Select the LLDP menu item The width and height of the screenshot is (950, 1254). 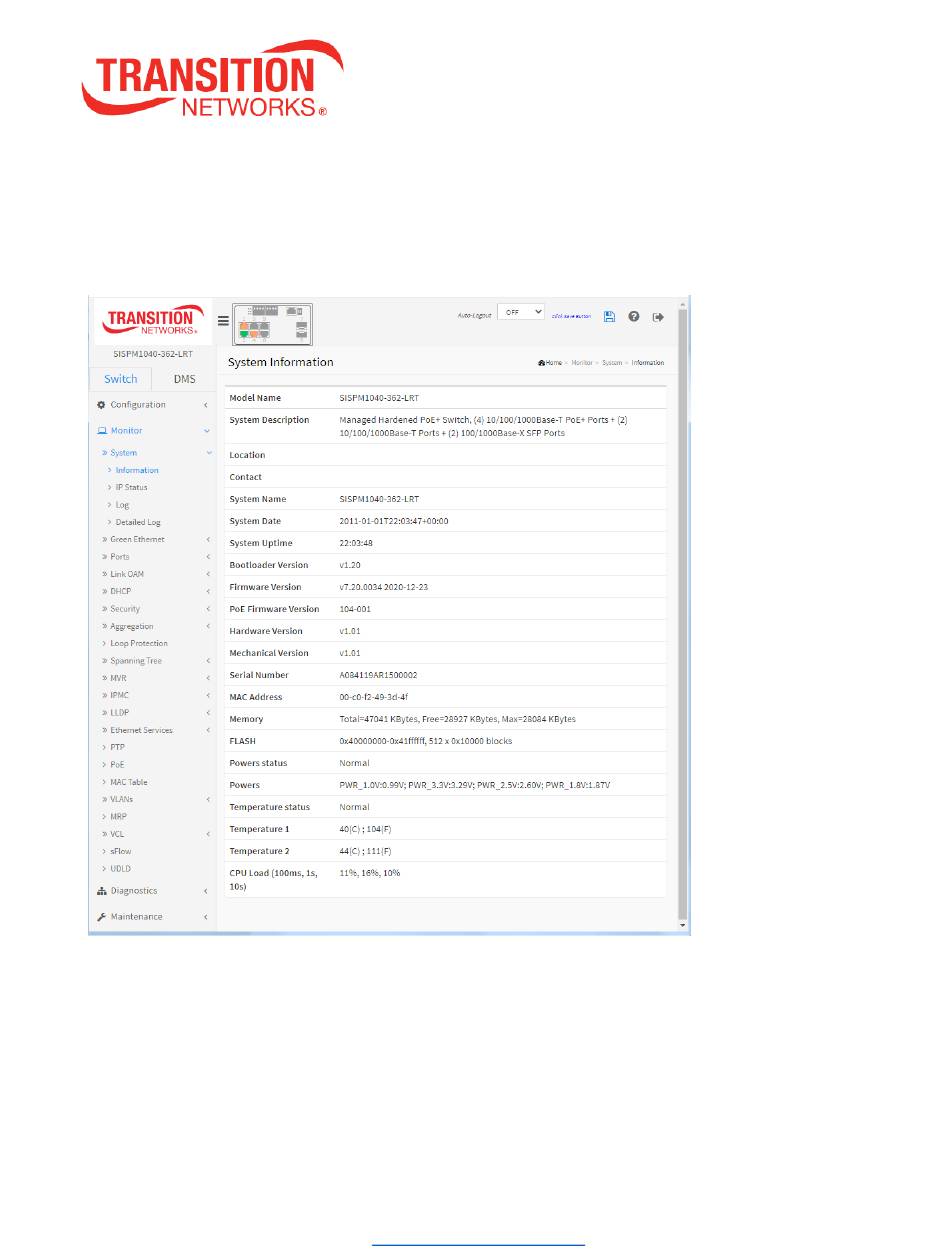click(x=120, y=713)
